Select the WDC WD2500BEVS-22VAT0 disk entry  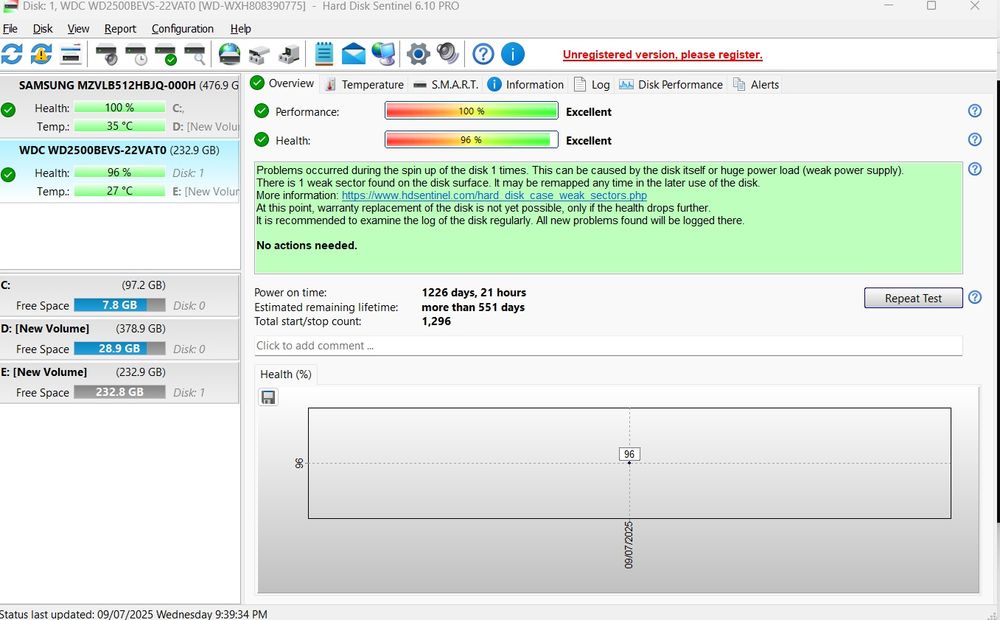120,171
